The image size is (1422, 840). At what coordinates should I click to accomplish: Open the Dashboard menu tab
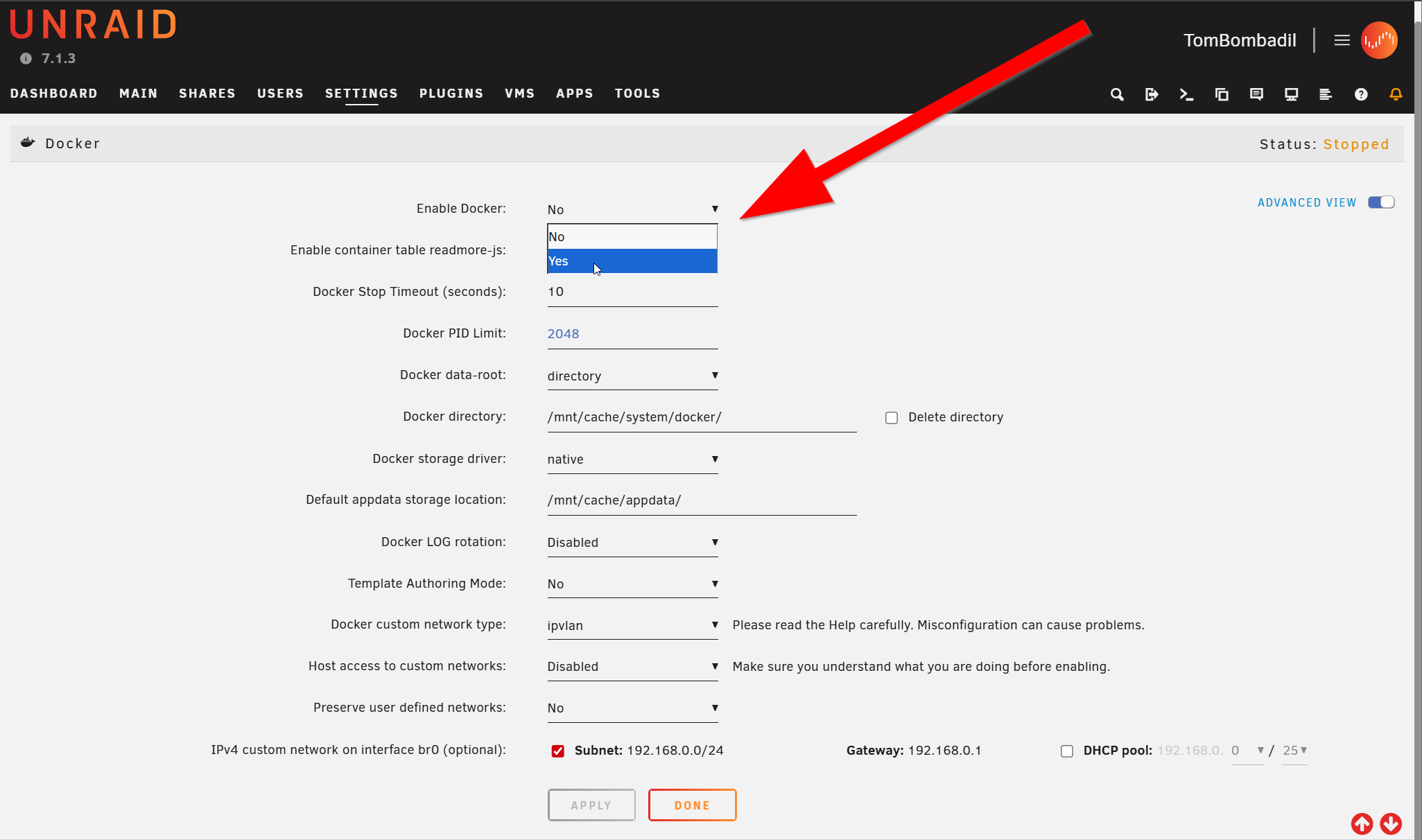tap(53, 94)
